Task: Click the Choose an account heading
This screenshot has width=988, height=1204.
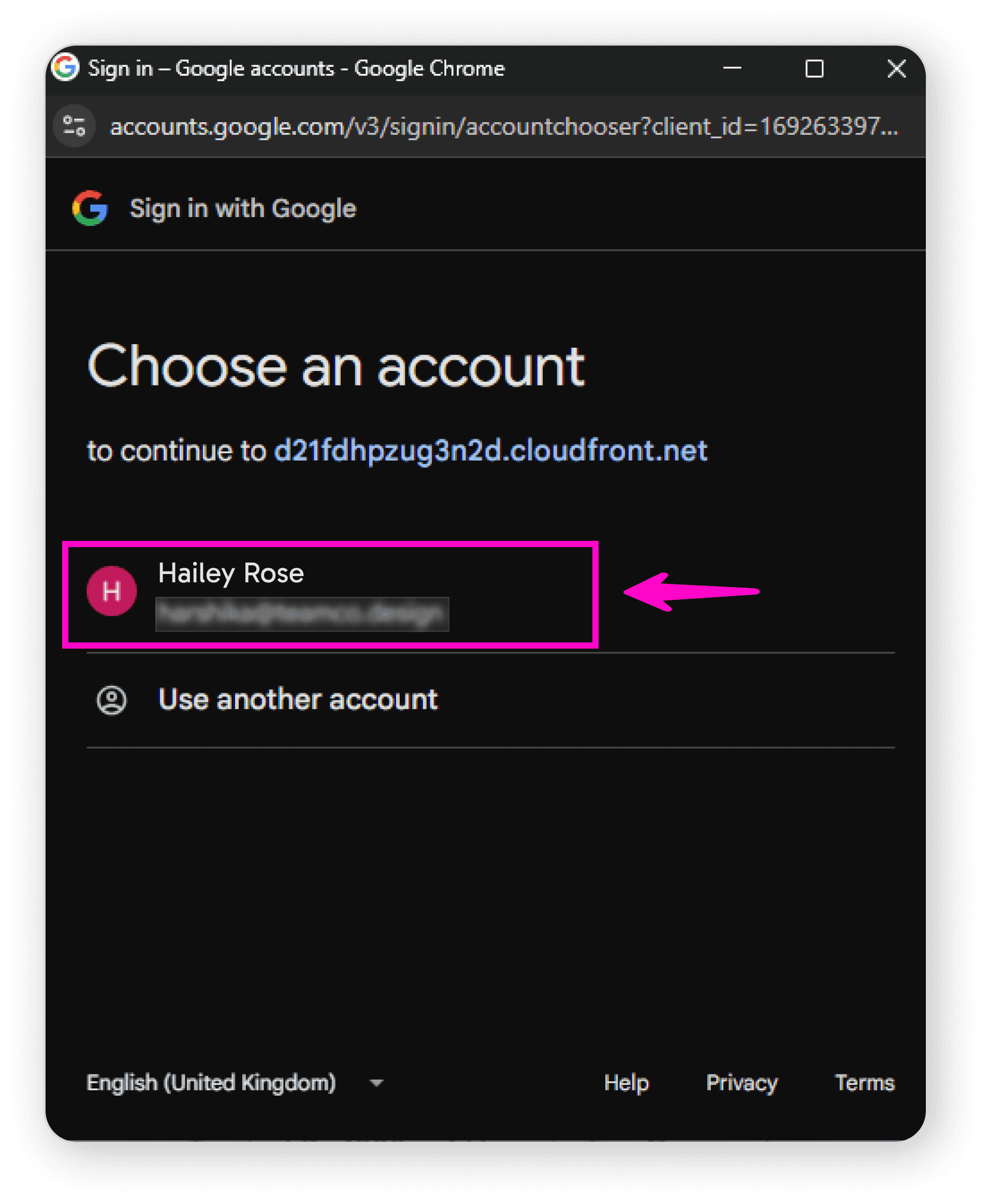Action: pos(336,366)
